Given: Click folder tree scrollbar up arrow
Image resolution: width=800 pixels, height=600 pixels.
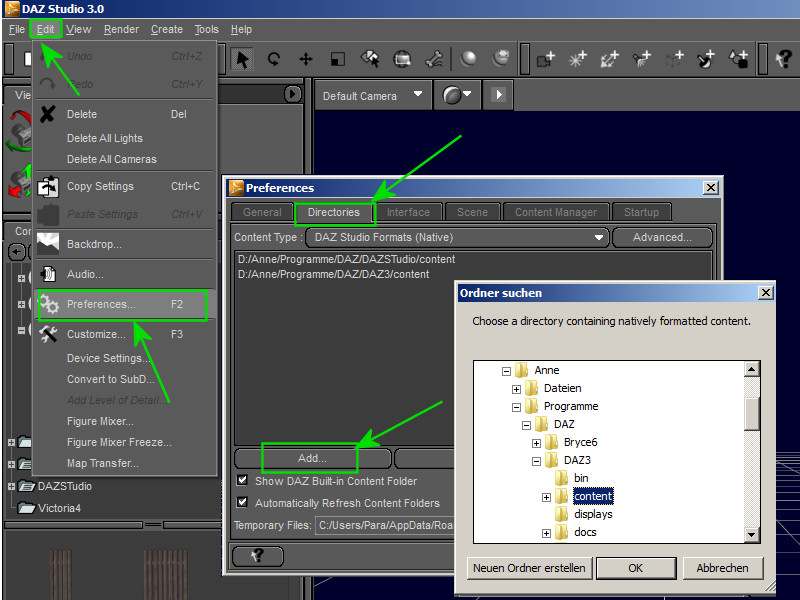Looking at the screenshot, I should pyautogui.click(x=752, y=369).
